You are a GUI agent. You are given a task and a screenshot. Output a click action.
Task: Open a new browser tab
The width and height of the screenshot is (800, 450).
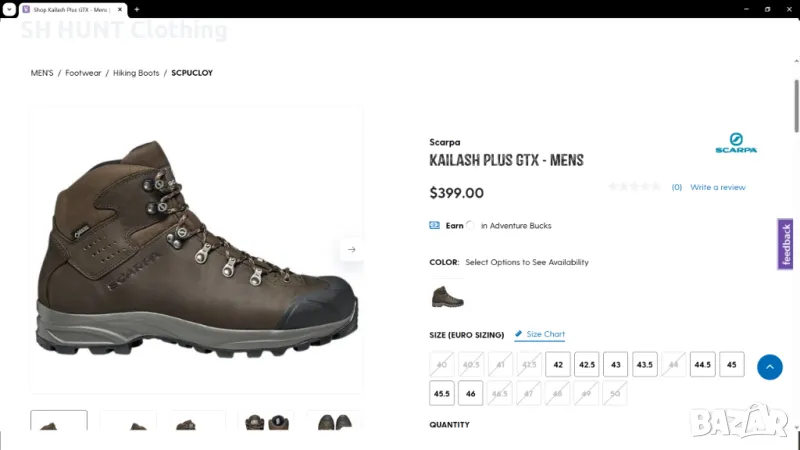(x=137, y=9)
